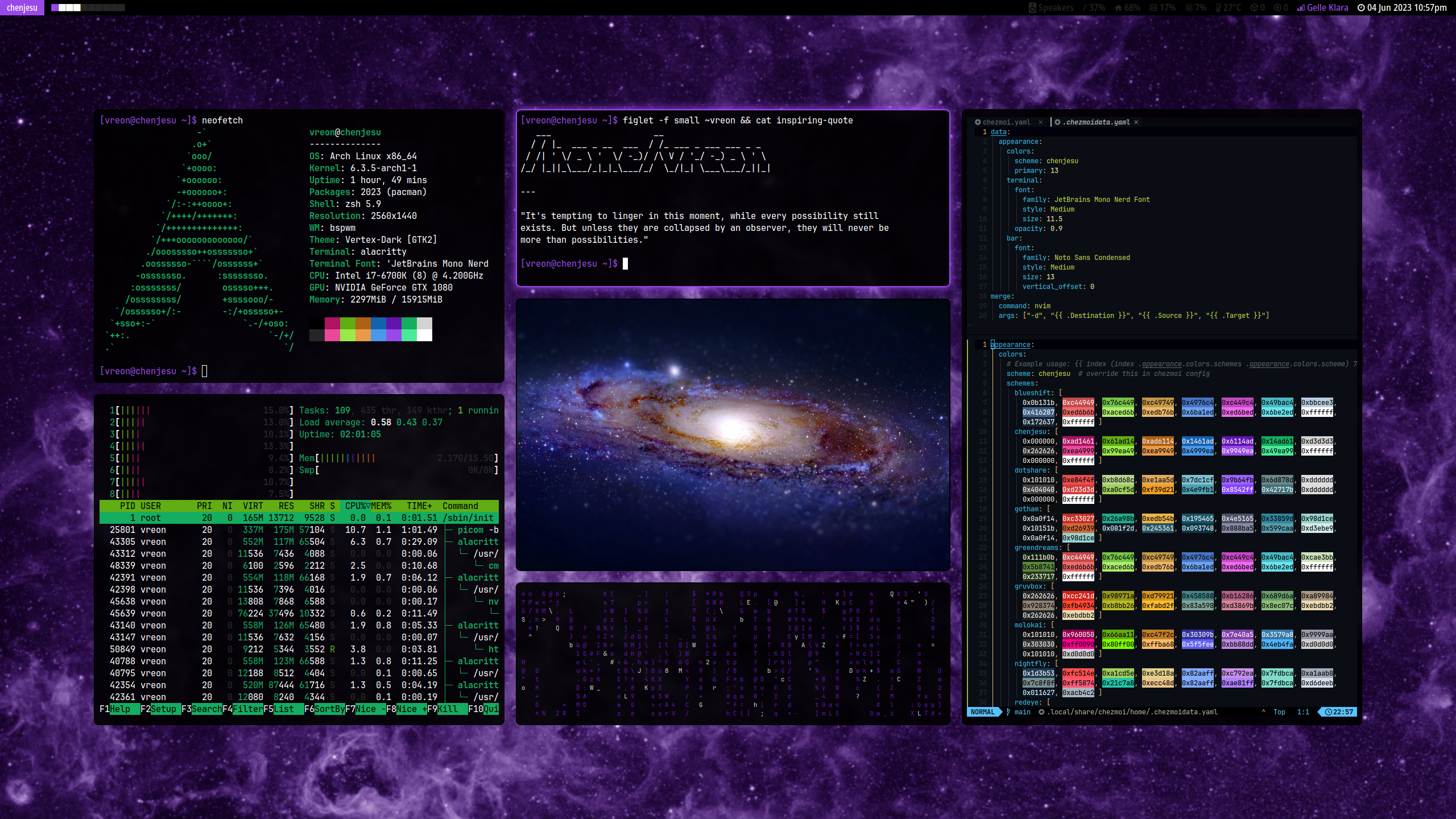The height and width of the screenshot is (819, 1456).
Task: Click the workspace indicator strip in the top bar
Action: [x=88, y=7]
